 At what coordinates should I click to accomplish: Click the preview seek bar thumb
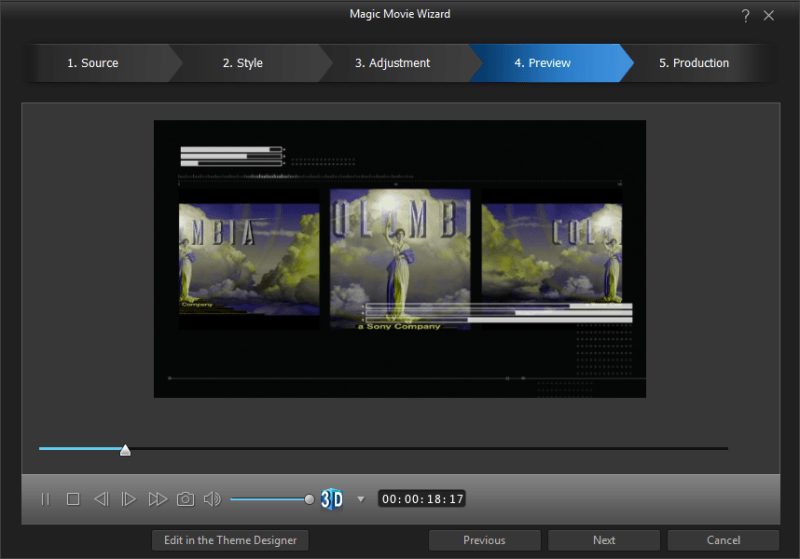tap(125, 450)
